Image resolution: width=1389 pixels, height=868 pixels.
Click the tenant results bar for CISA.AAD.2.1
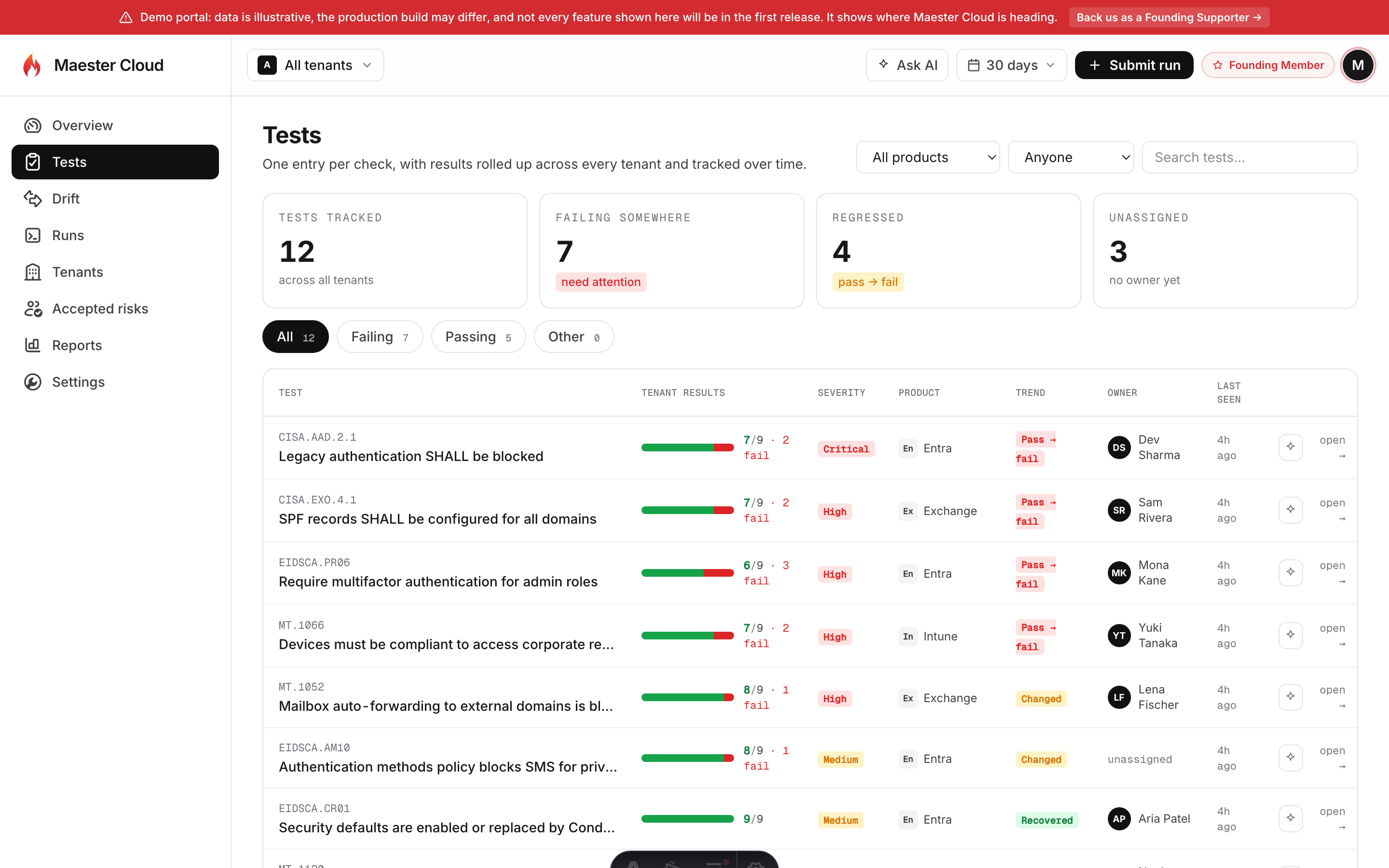(x=687, y=448)
